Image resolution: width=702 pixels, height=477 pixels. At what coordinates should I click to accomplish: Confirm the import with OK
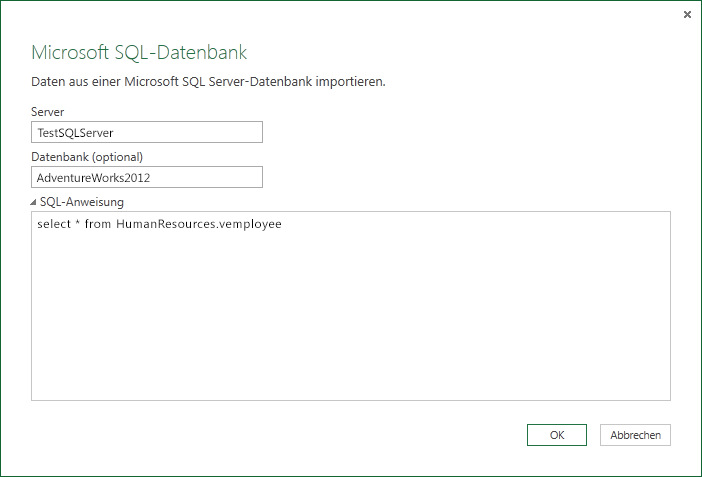(557, 435)
